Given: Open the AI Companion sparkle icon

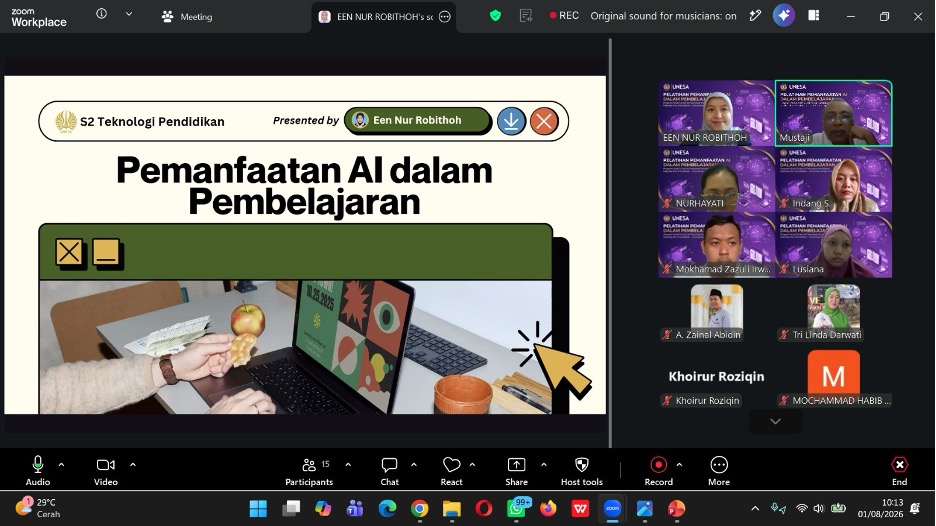Looking at the screenshot, I should 783,16.
